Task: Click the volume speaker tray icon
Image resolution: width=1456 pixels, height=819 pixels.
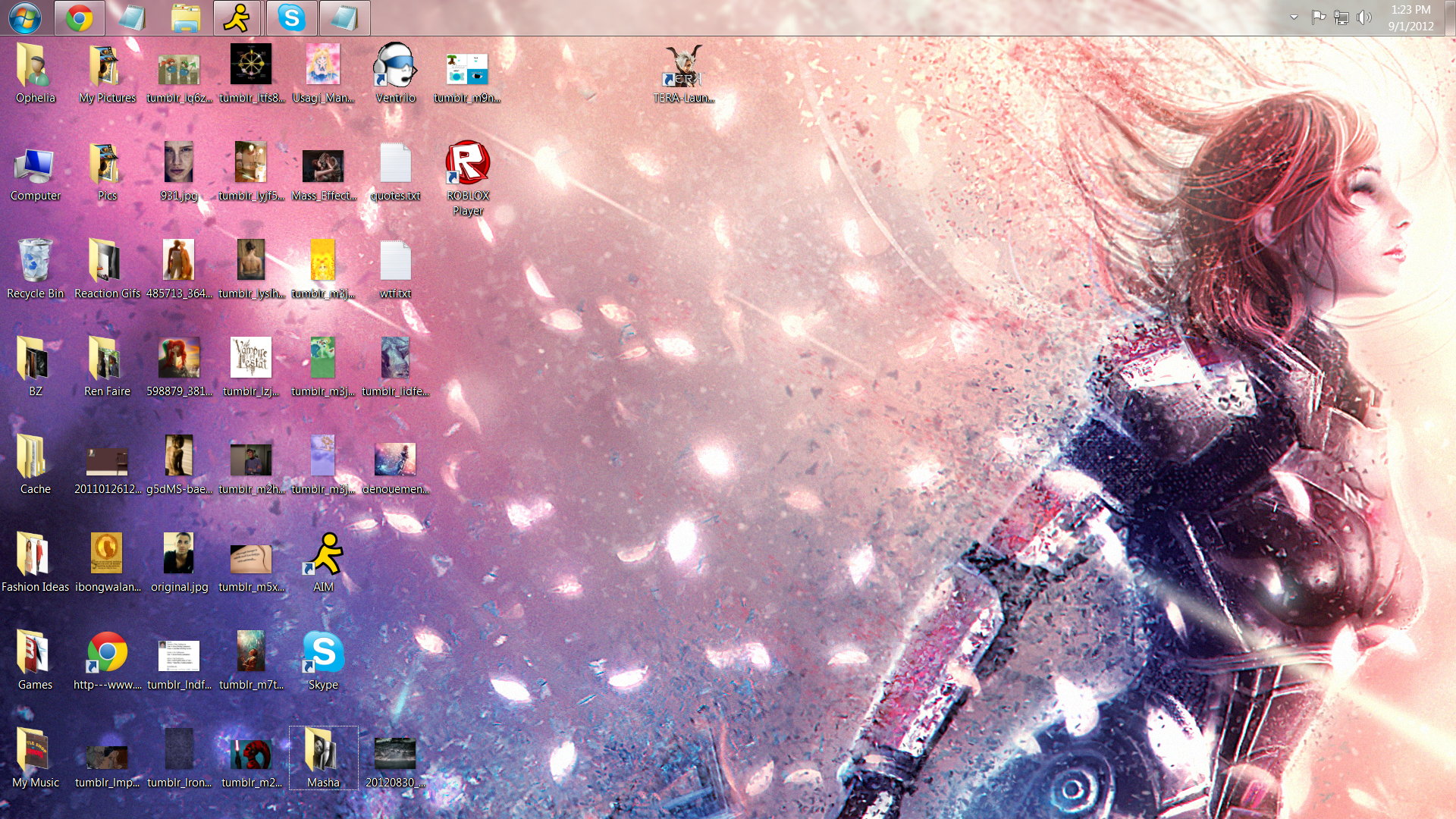Action: point(1363,17)
